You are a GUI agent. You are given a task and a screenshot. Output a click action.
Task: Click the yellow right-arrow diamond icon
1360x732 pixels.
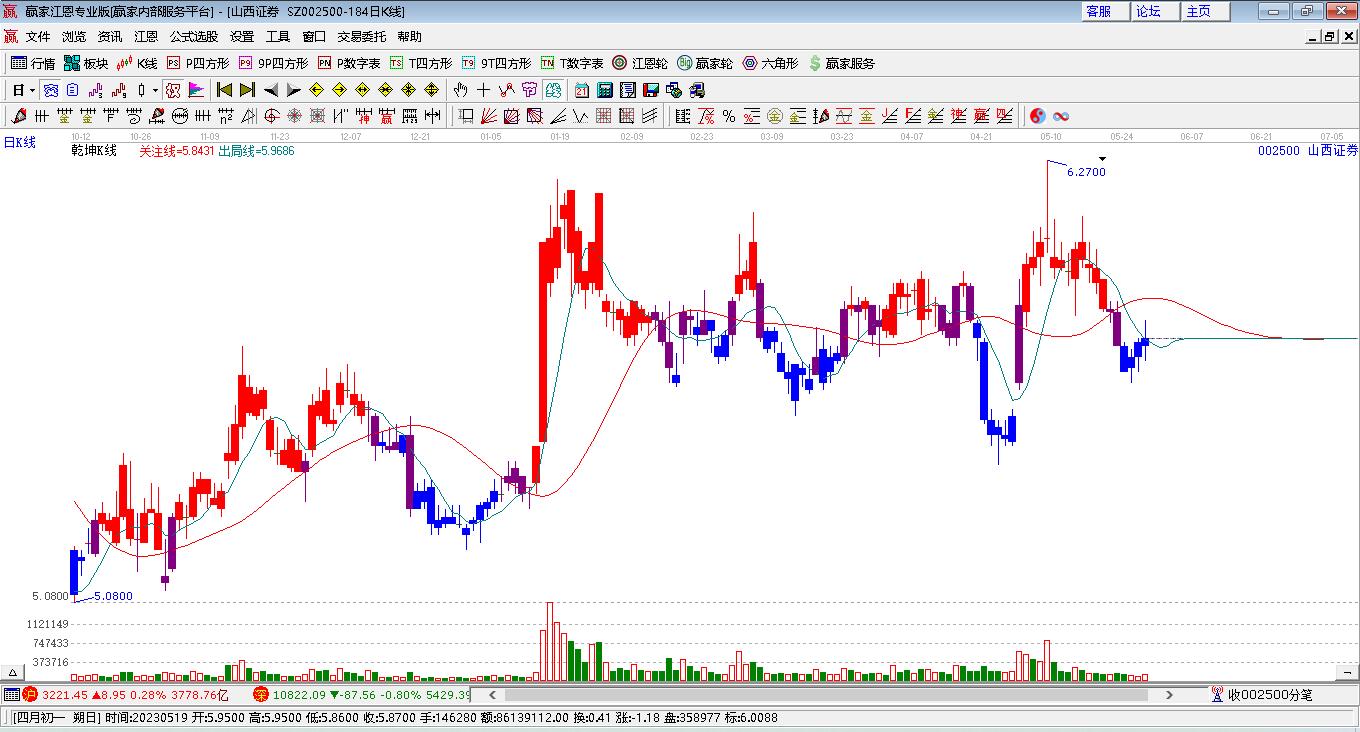point(339,90)
